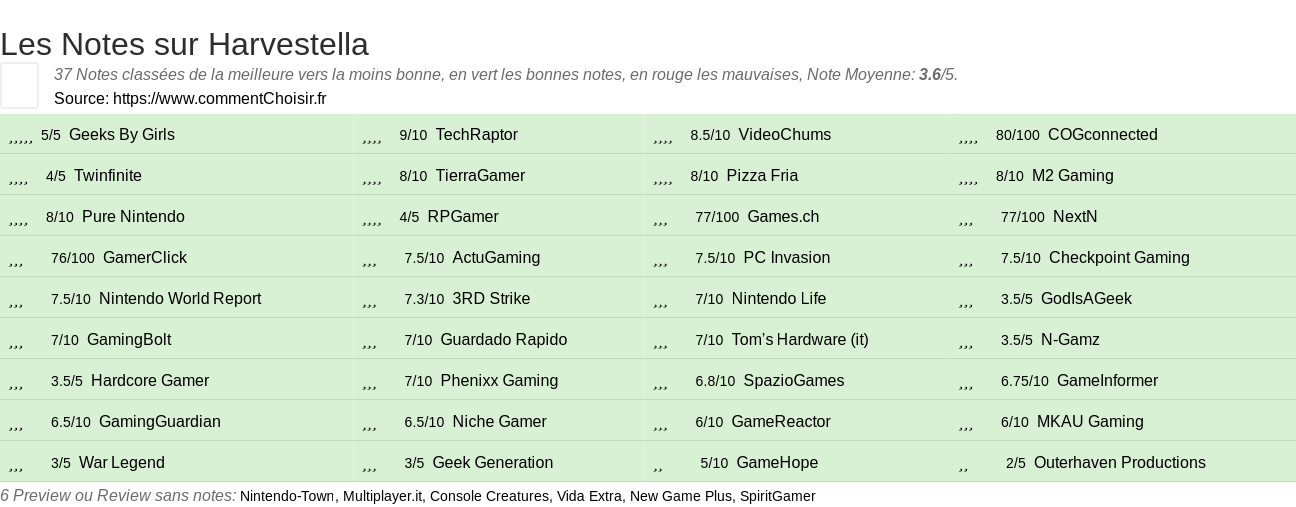Open the RPGamer 4/5 review
1296x507 pixels.
click(463, 217)
